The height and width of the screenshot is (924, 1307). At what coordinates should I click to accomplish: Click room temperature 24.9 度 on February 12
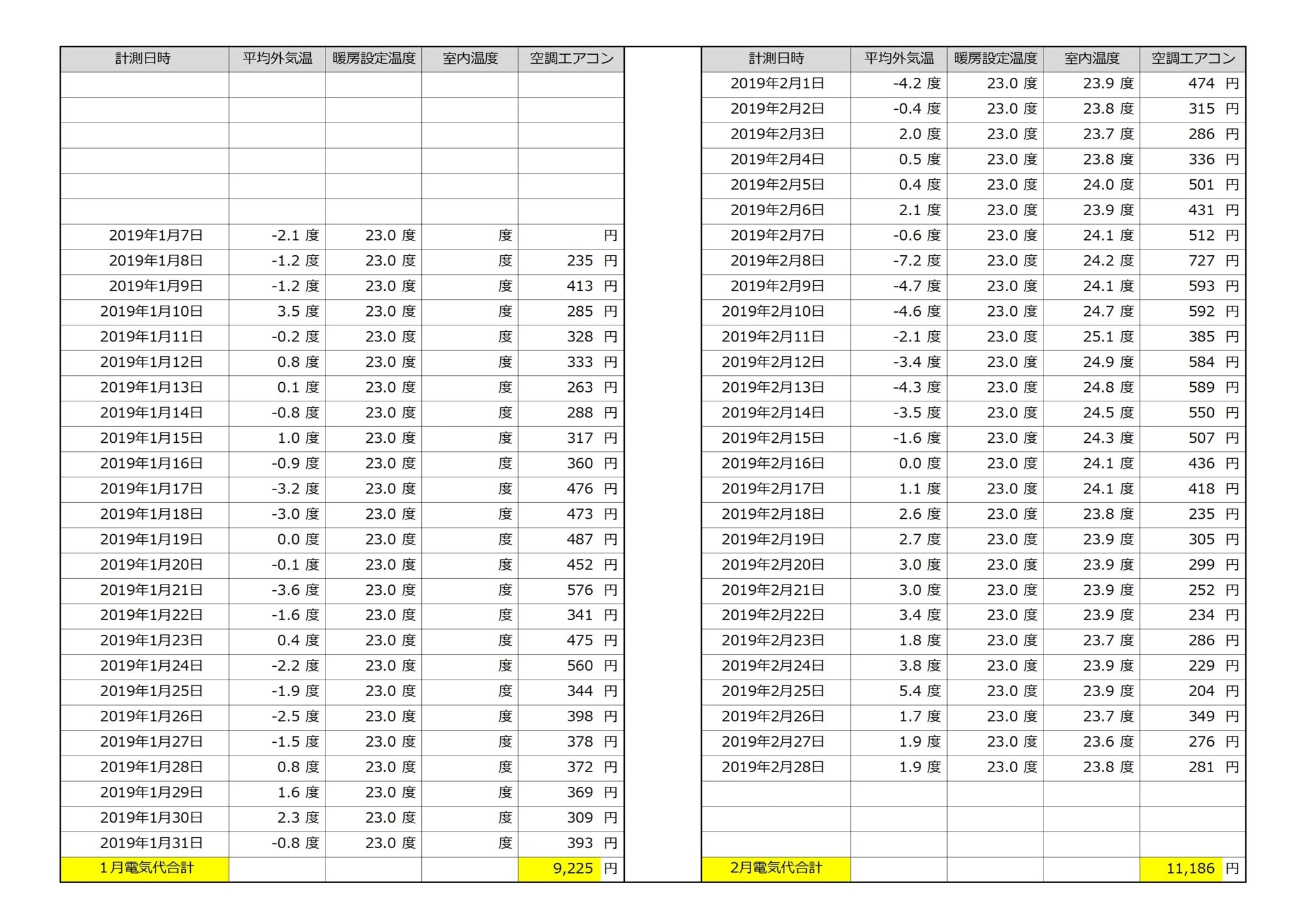[x=1091, y=362]
